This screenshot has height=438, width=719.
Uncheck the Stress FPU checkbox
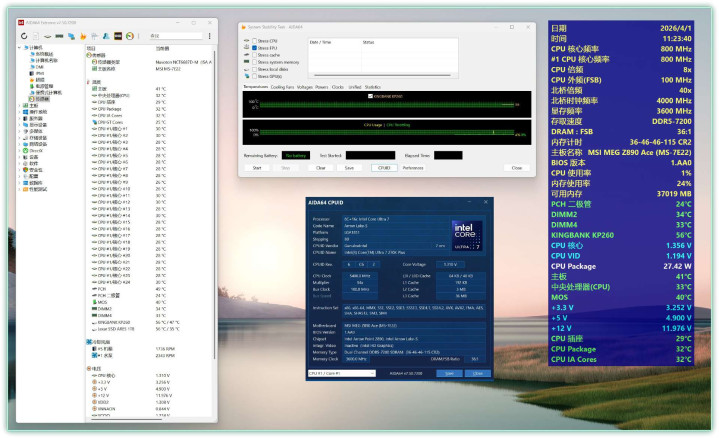(x=254, y=48)
